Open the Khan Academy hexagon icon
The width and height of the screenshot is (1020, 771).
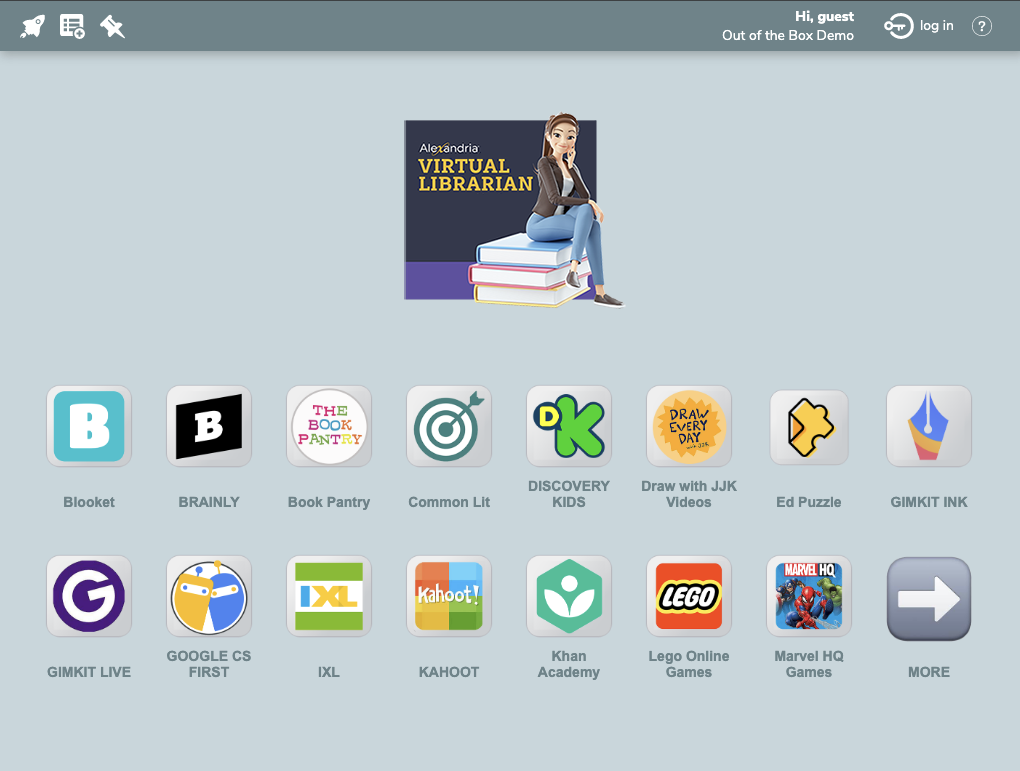tap(569, 596)
